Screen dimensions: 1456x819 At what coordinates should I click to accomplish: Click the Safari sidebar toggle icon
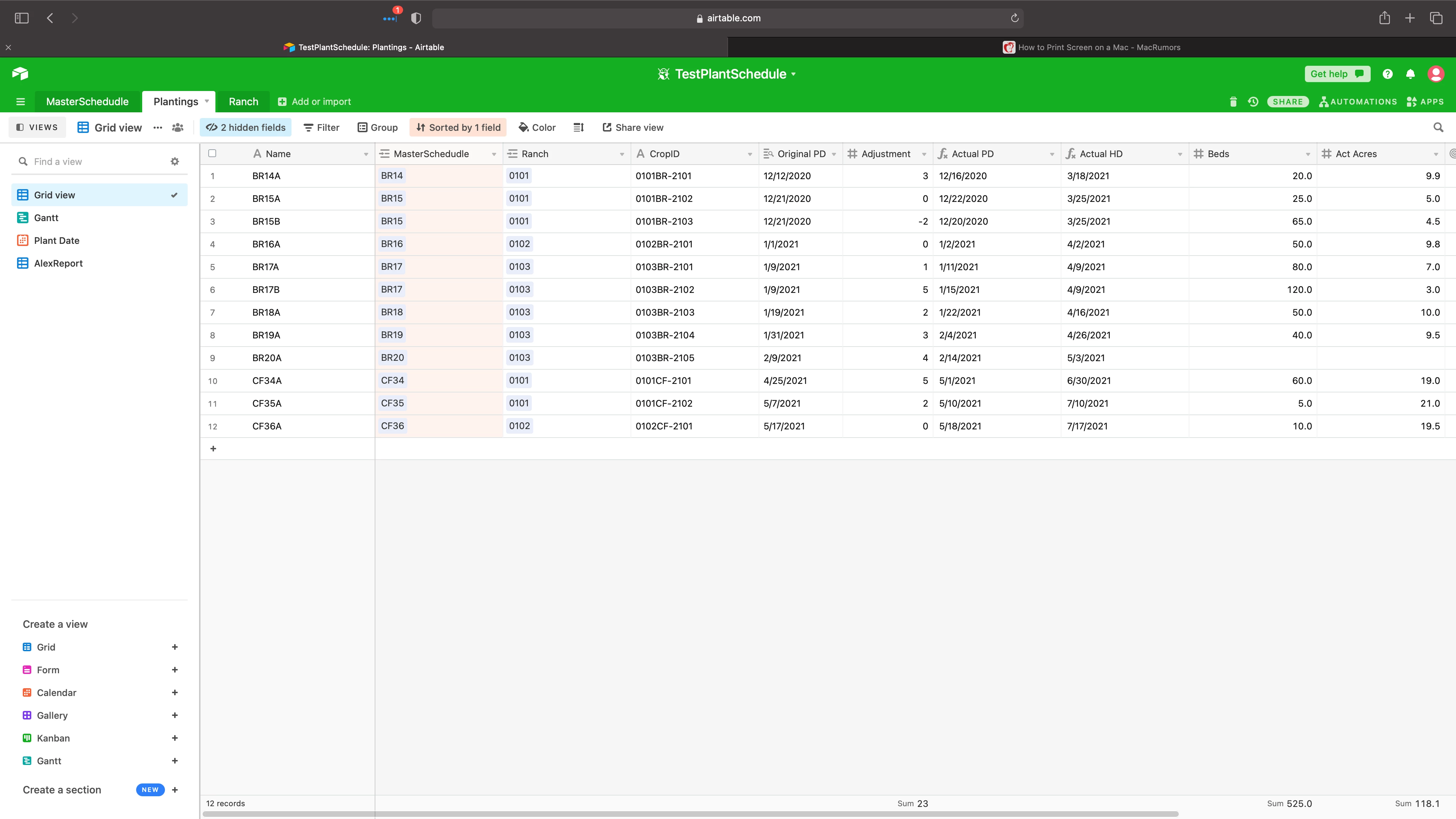point(21,18)
